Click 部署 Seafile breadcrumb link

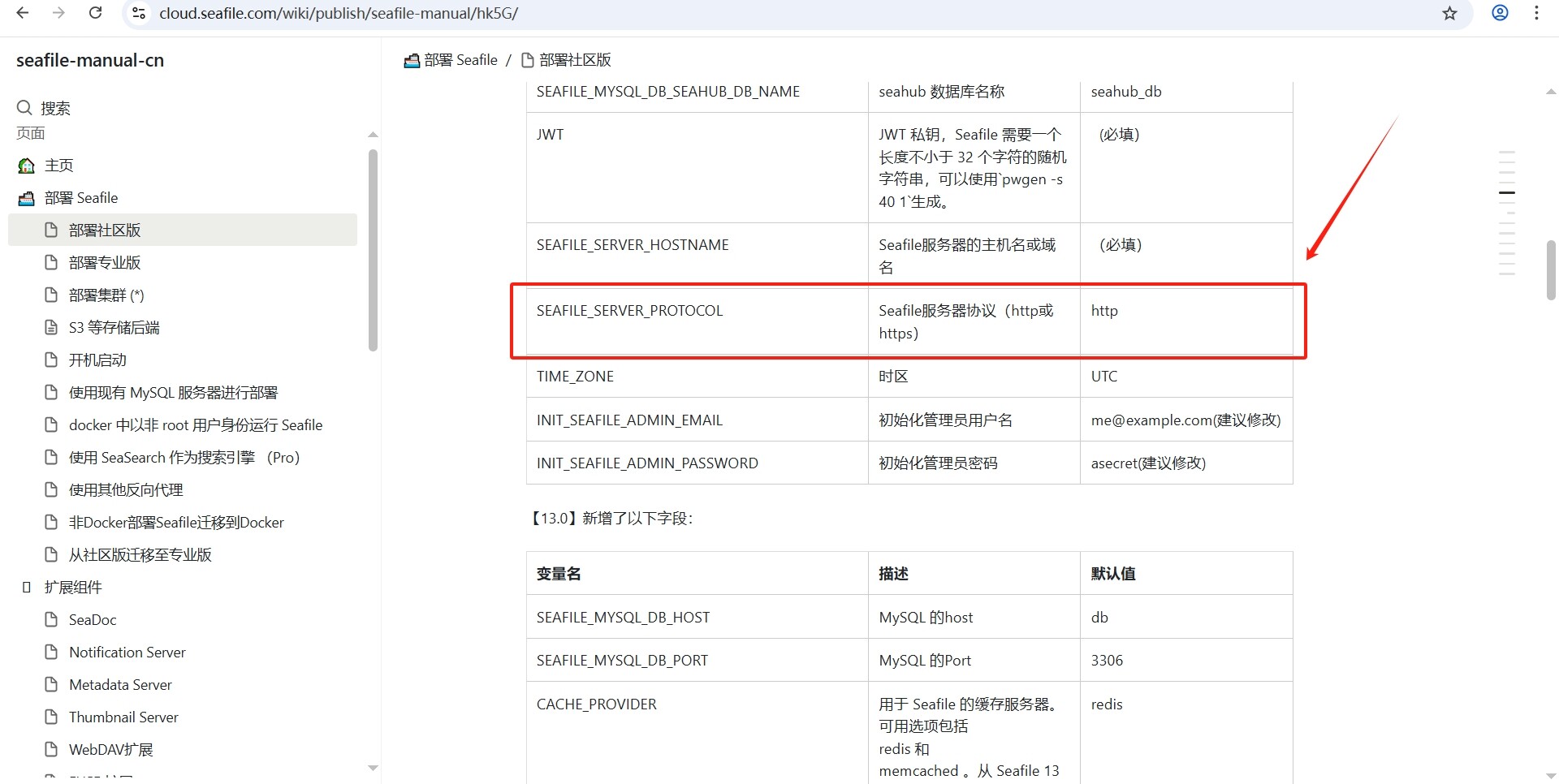460,60
